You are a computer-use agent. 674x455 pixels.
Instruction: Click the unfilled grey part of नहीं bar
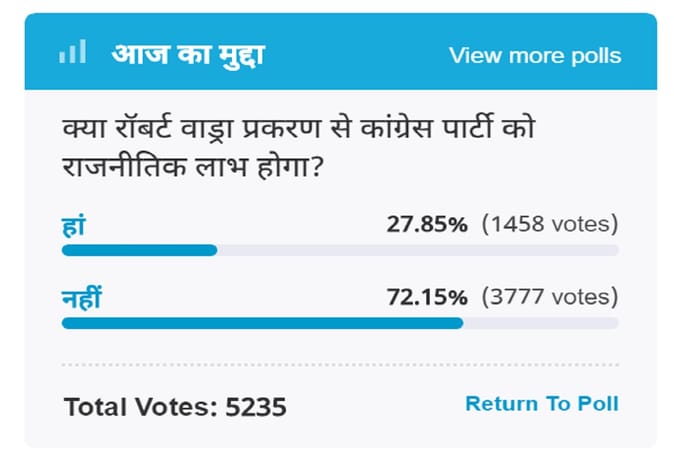(540, 323)
